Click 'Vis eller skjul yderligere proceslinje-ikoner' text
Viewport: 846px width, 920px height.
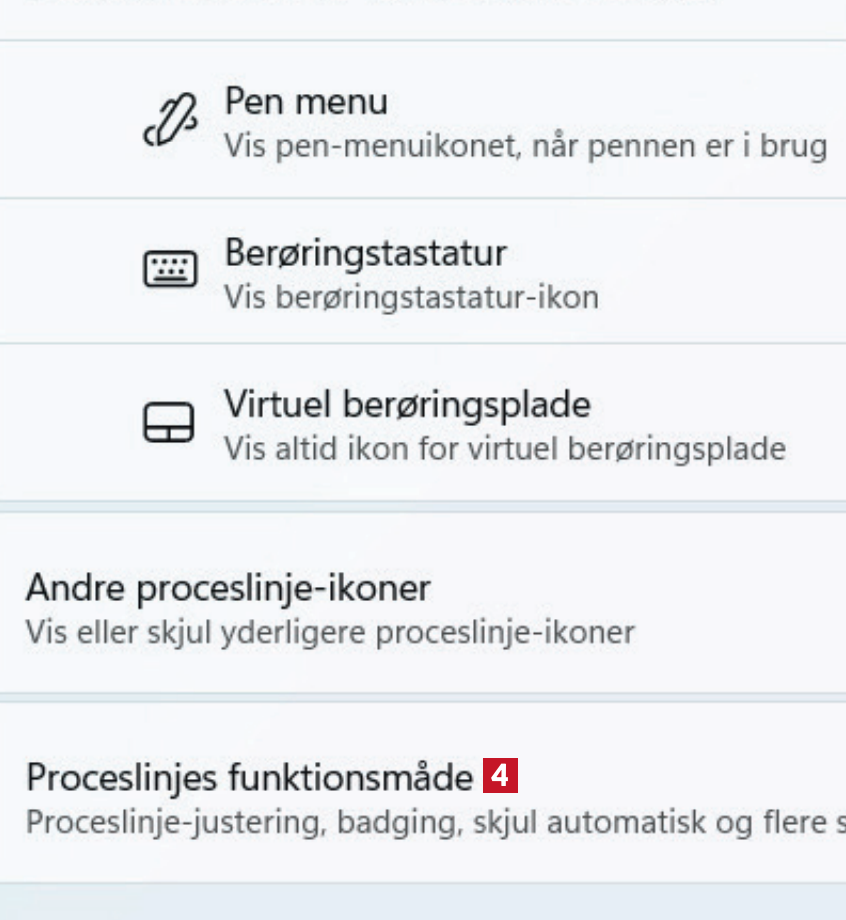pyautogui.click(x=330, y=633)
